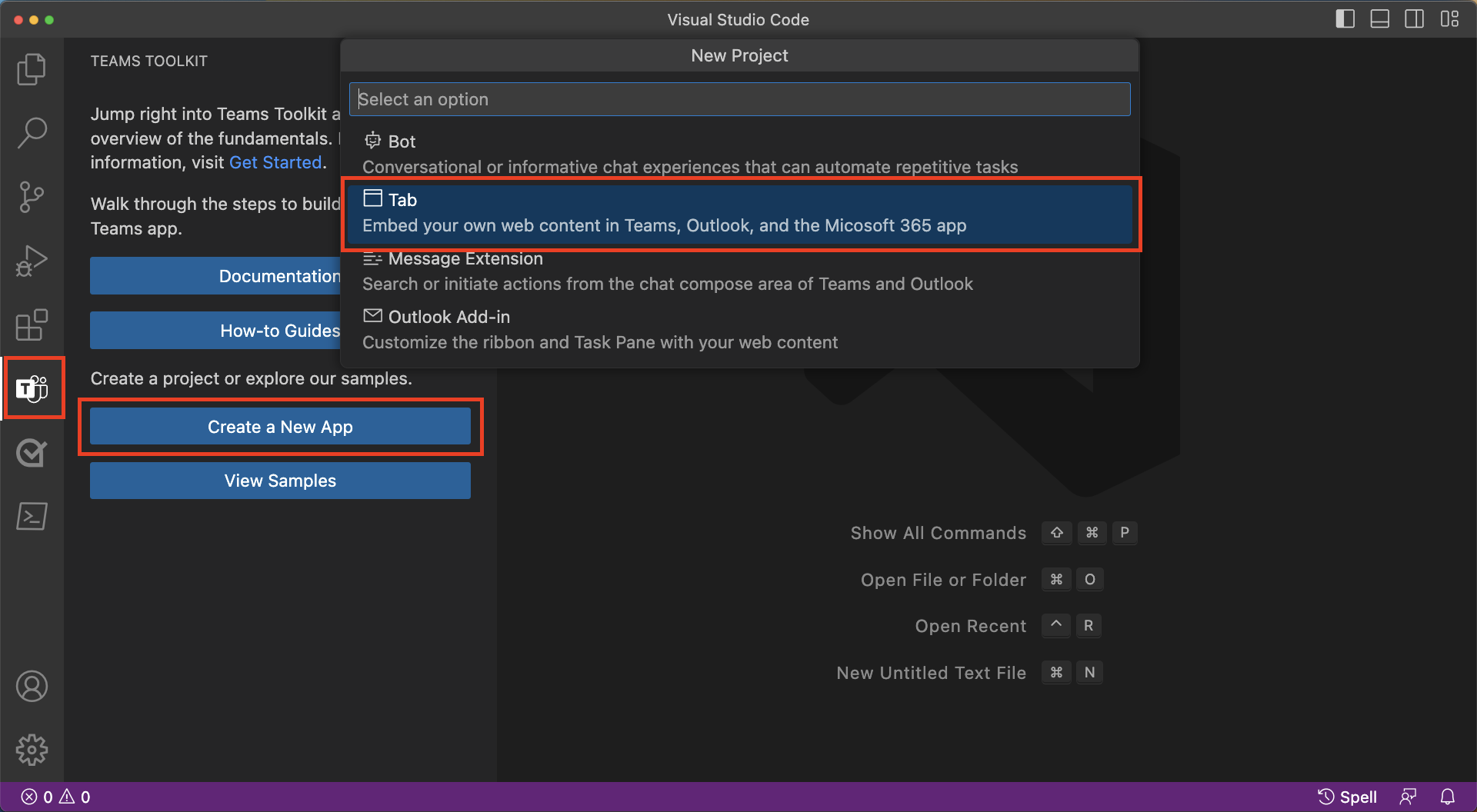Click the Documentation button

[215, 276]
